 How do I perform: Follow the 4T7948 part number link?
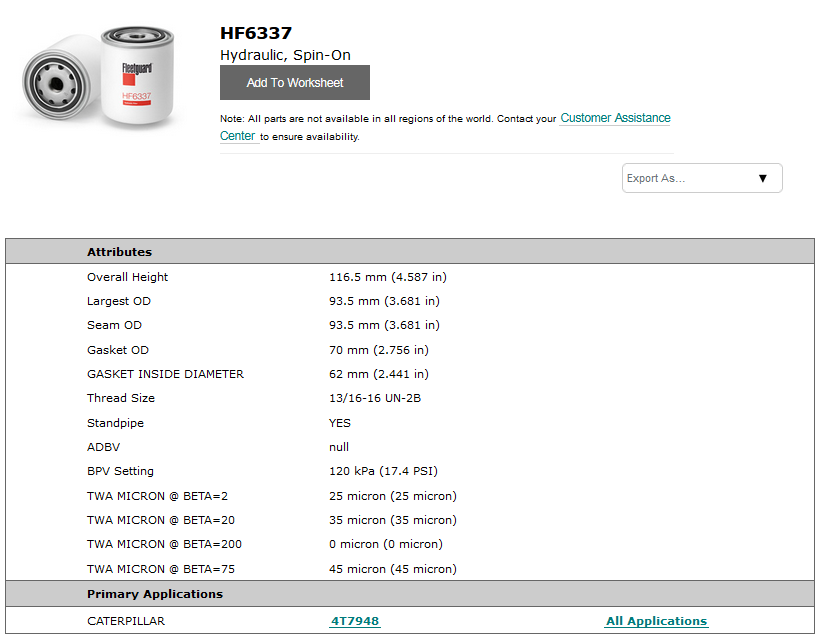354,620
